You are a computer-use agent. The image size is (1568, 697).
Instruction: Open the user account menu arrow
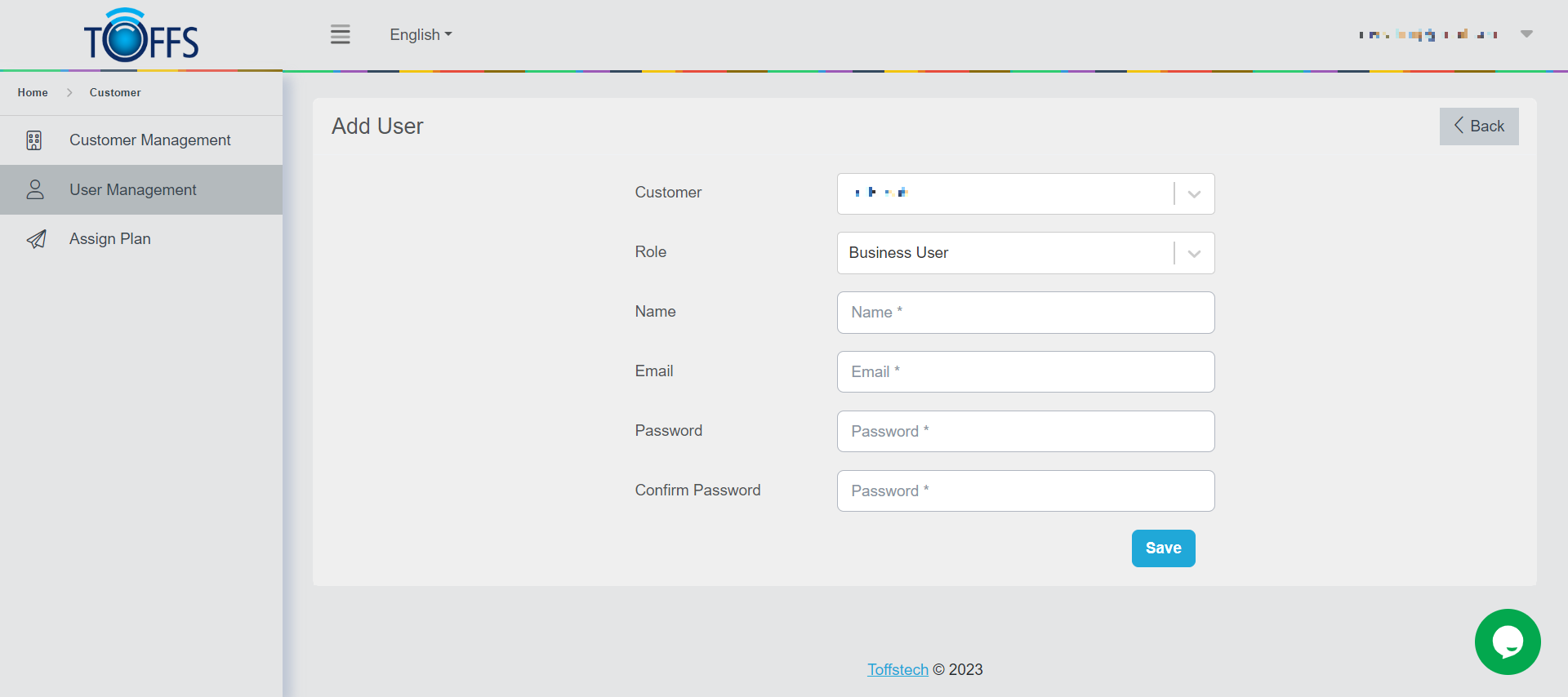tap(1526, 34)
